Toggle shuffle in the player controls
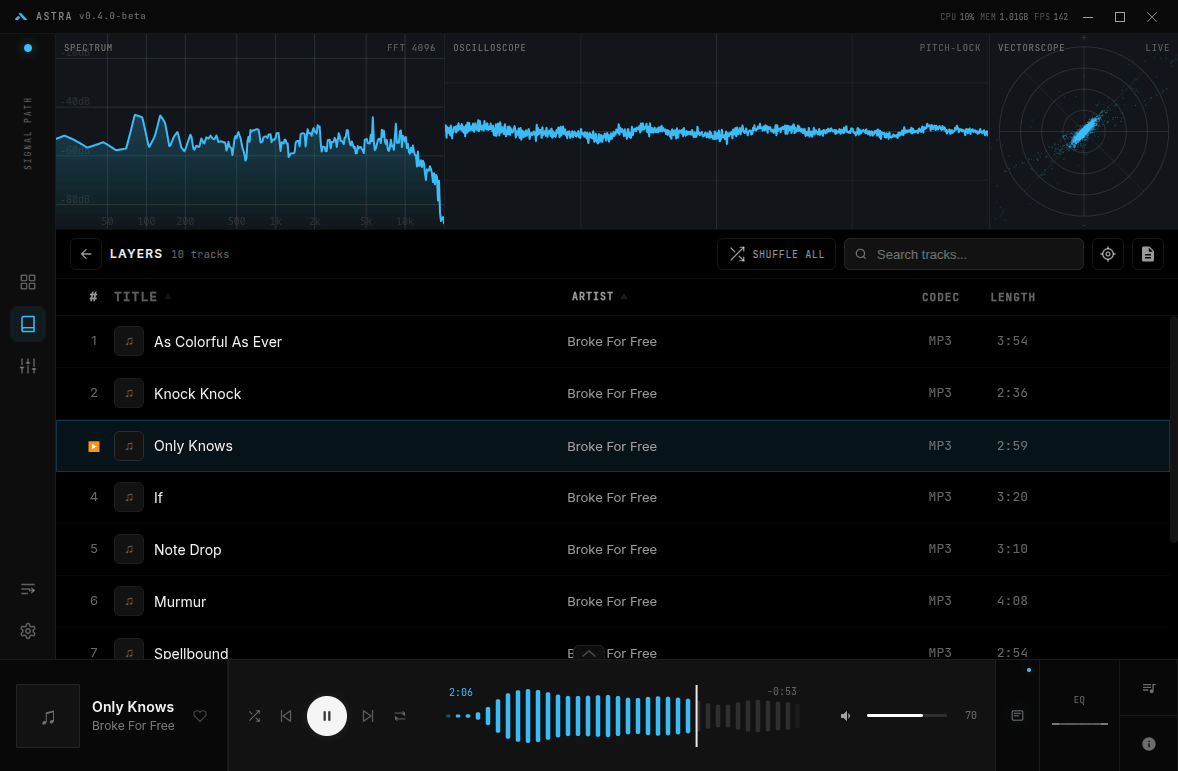This screenshot has height=771, width=1178. coord(254,716)
